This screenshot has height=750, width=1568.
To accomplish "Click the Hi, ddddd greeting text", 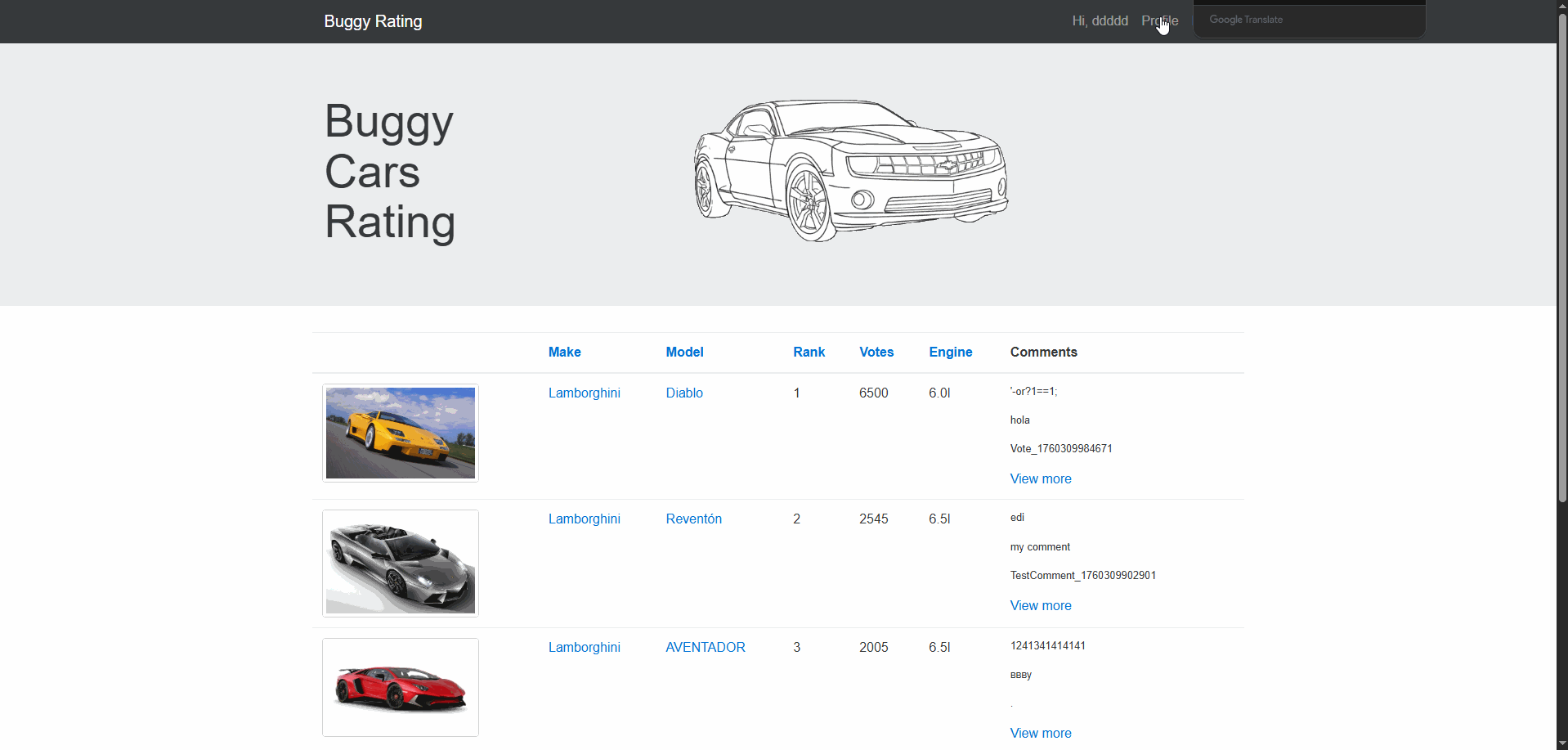I will (x=1100, y=21).
